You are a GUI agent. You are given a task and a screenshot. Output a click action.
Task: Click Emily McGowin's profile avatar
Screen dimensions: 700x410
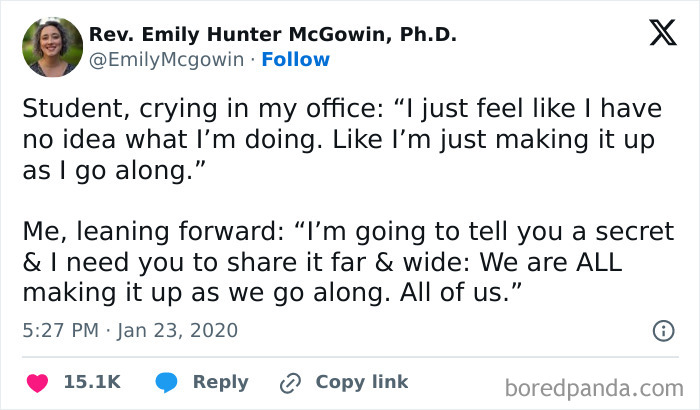pyautogui.click(x=52, y=47)
